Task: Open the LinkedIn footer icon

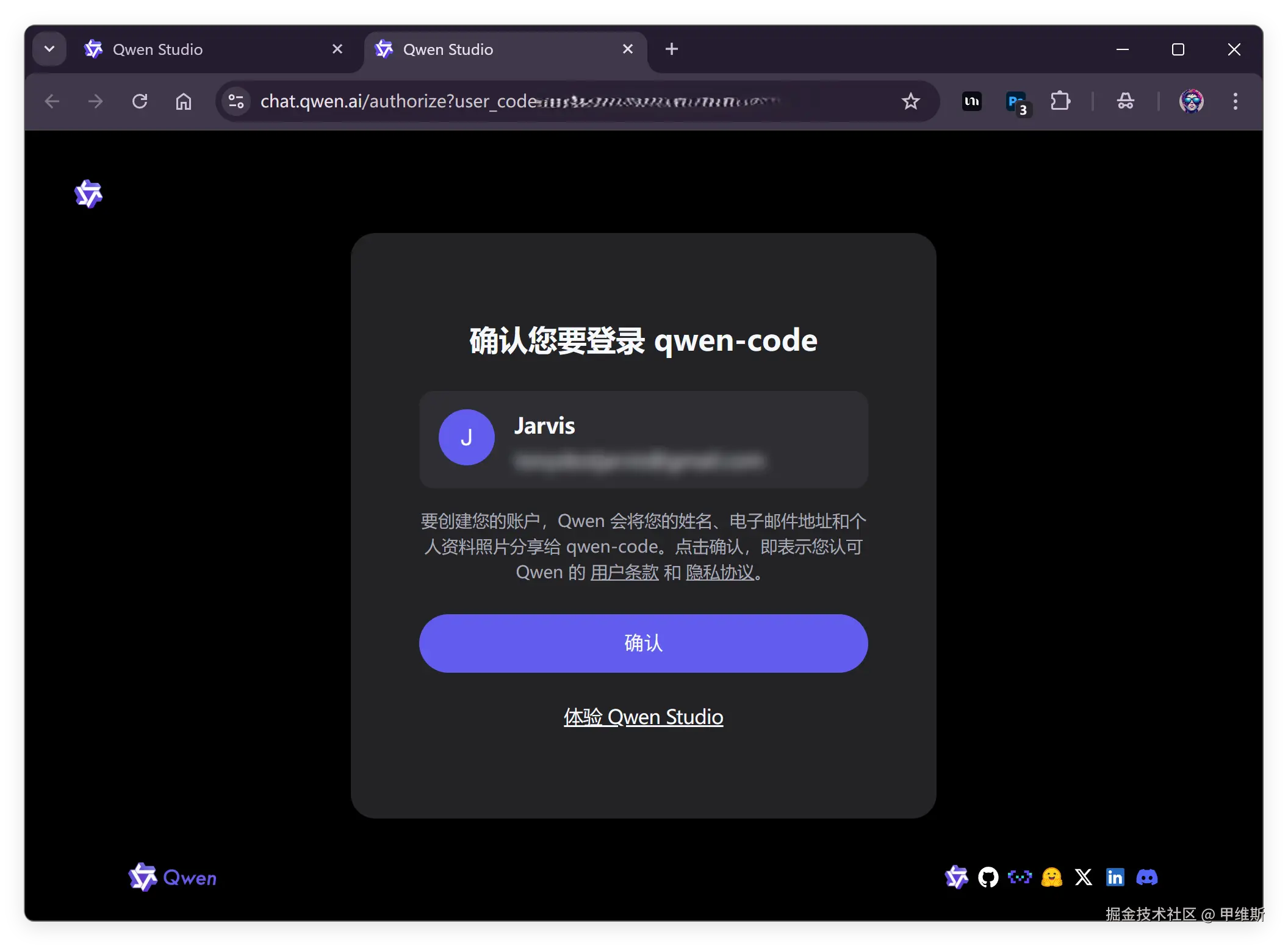Action: (1115, 877)
